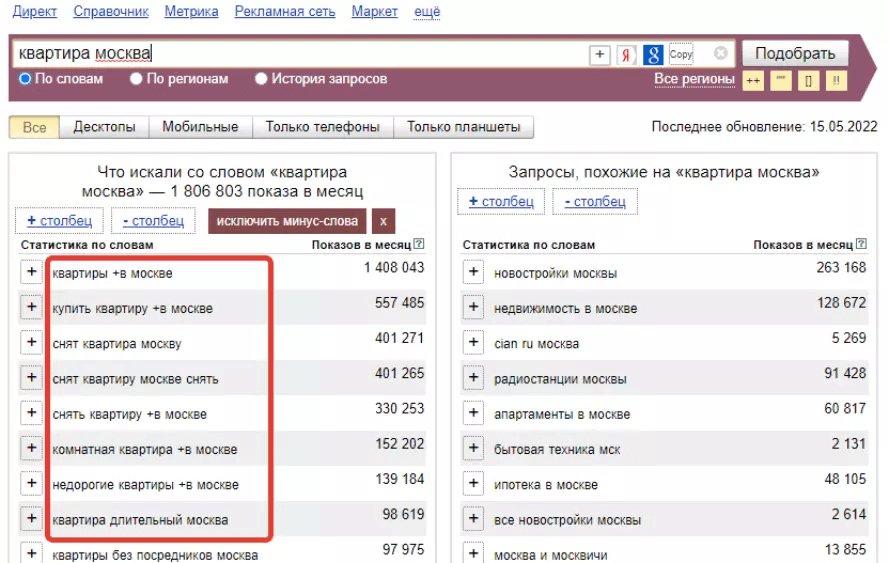Screen dimensions: 889x563
Task: Choose the "История запросов" radio option
Action: (261, 79)
